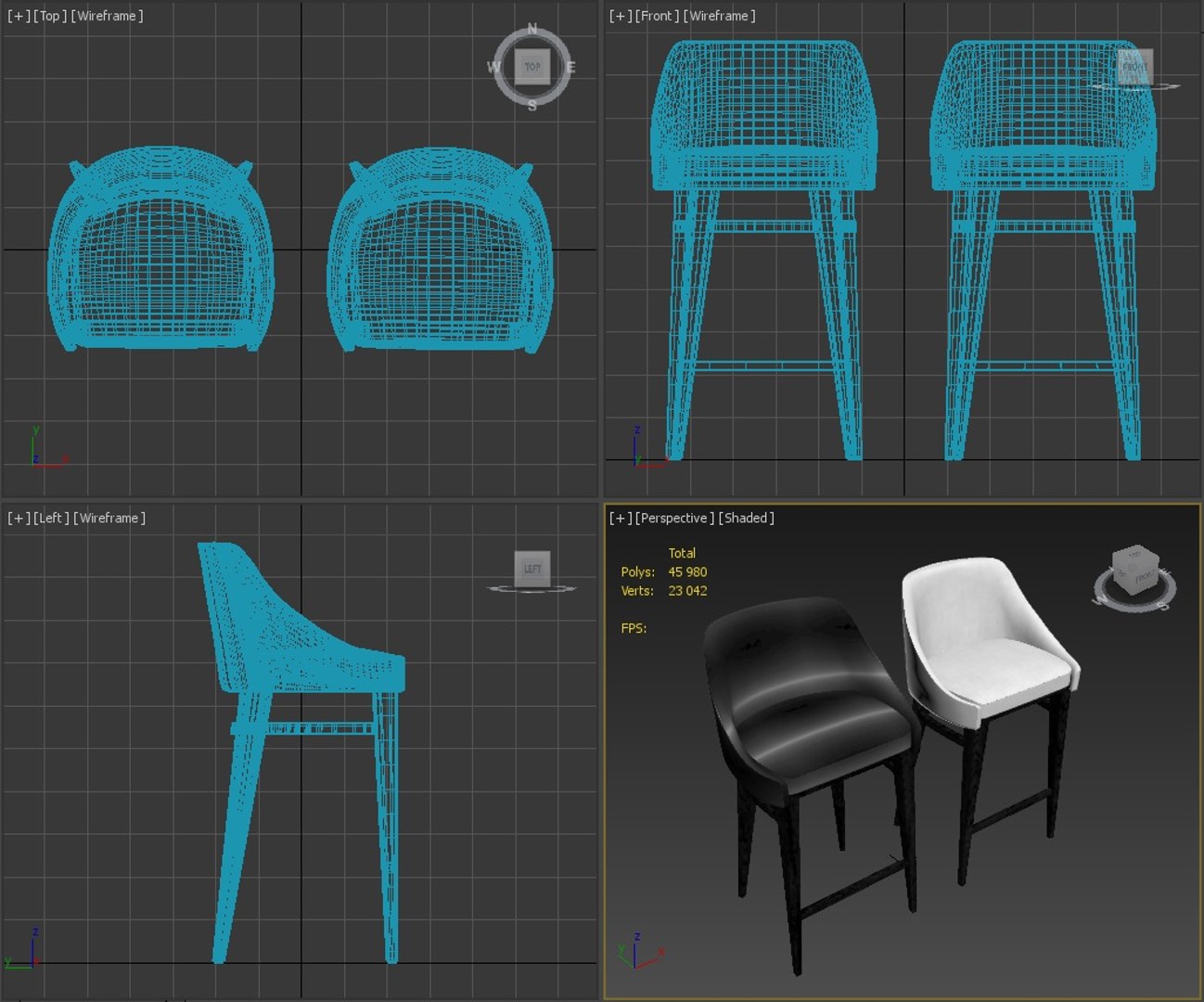Click the Total statistics heading
This screenshot has height=1002, width=1204.
[x=682, y=553]
